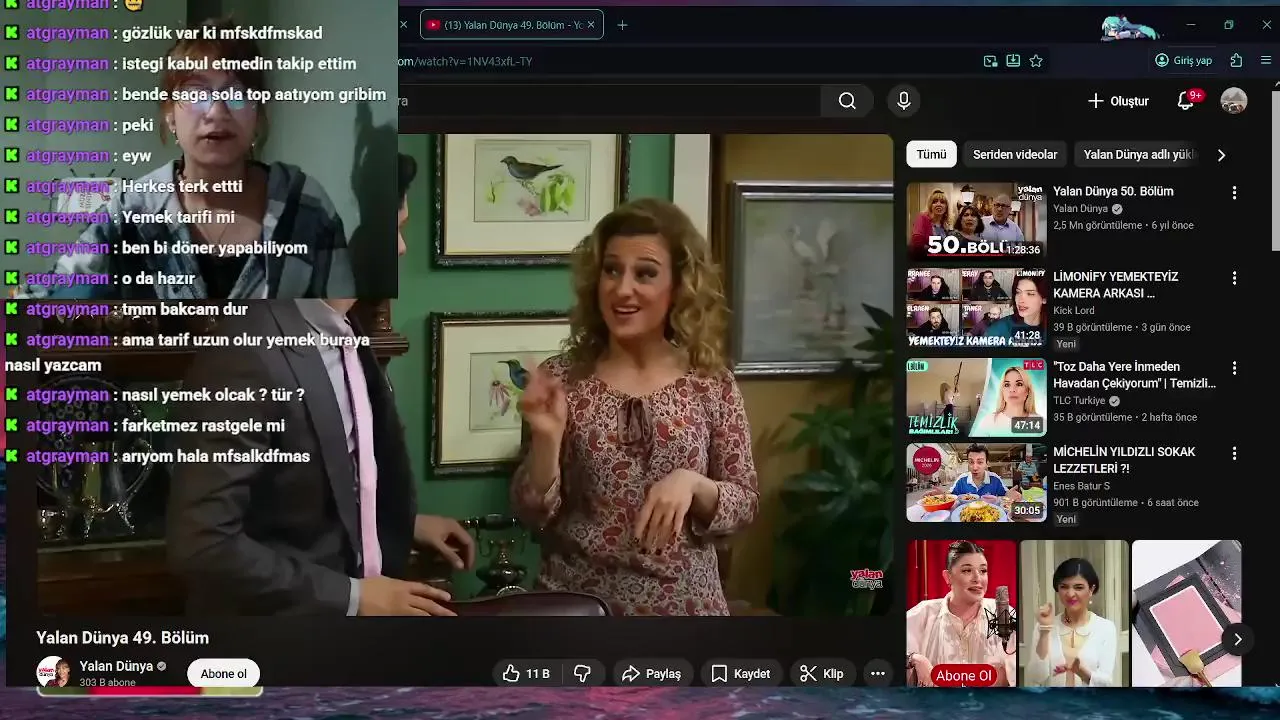
Task: Click the YouTube search input field
Action: coord(610,101)
